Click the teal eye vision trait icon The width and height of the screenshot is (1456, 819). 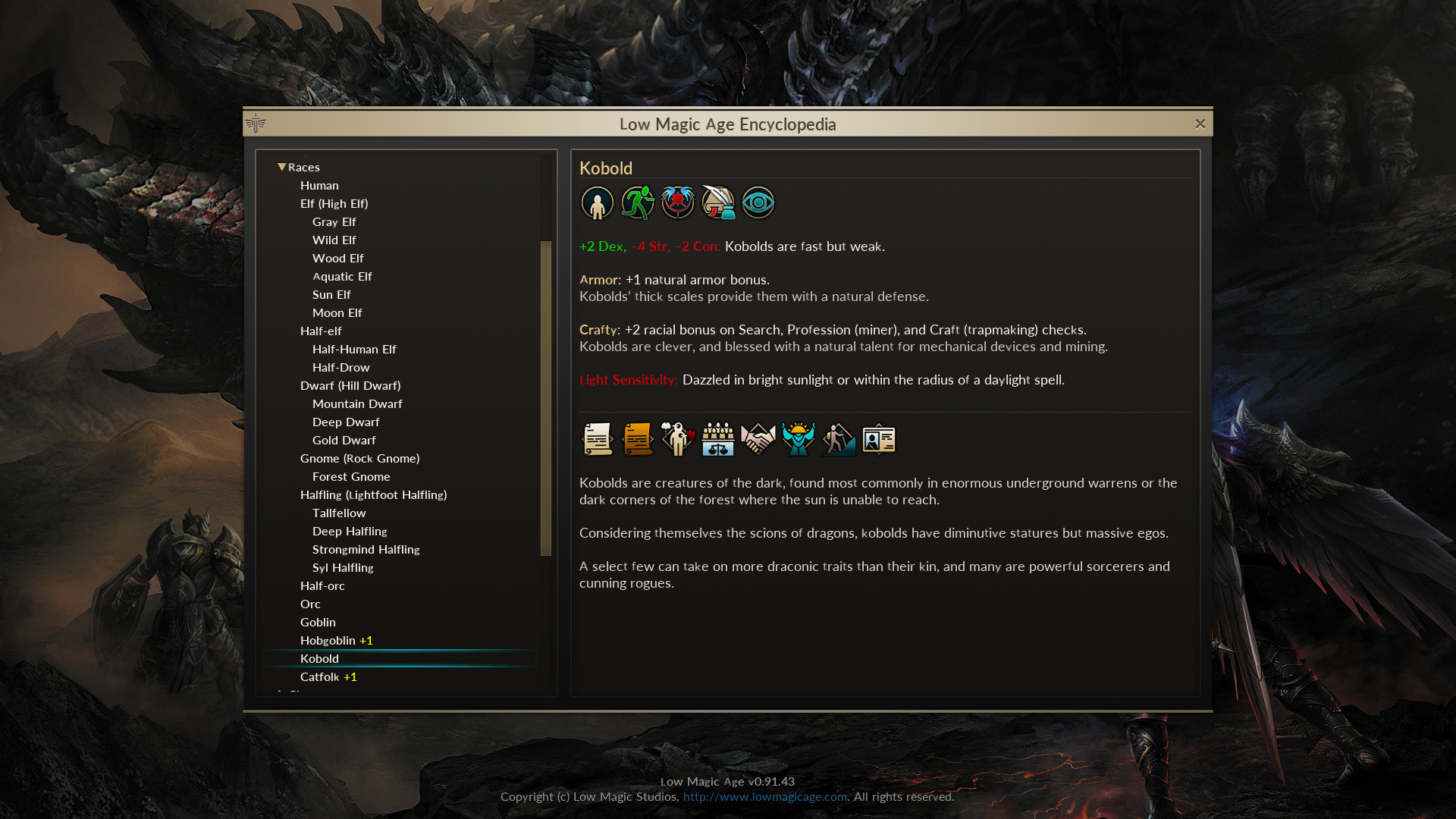point(758,203)
